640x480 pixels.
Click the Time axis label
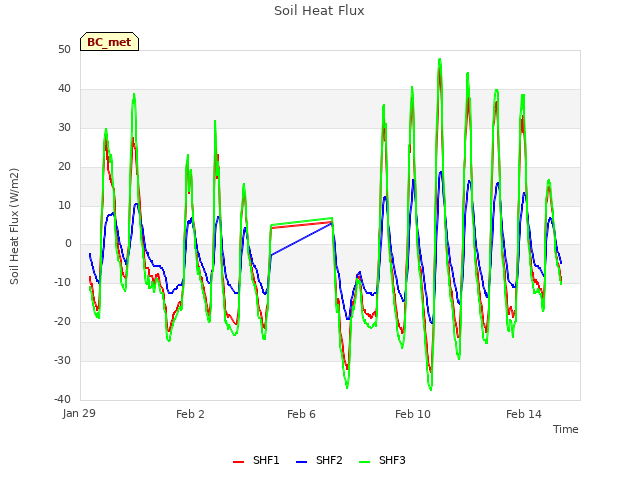pyautogui.click(x=566, y=429)
